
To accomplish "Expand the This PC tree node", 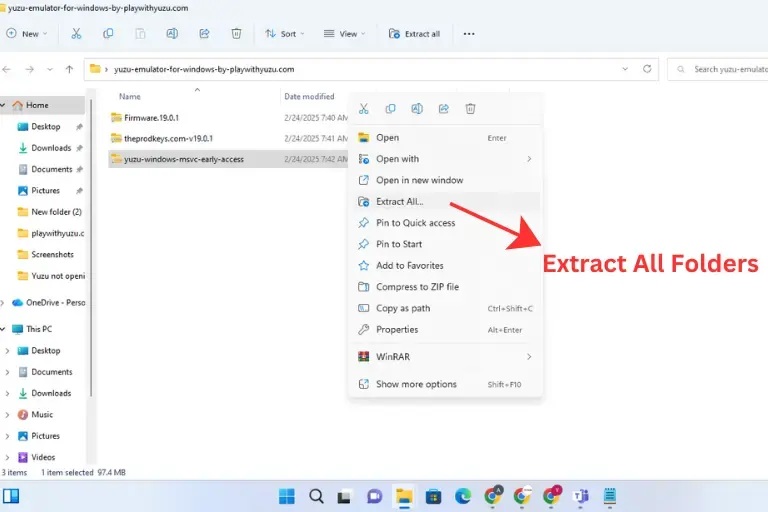I will coord(4,329).
